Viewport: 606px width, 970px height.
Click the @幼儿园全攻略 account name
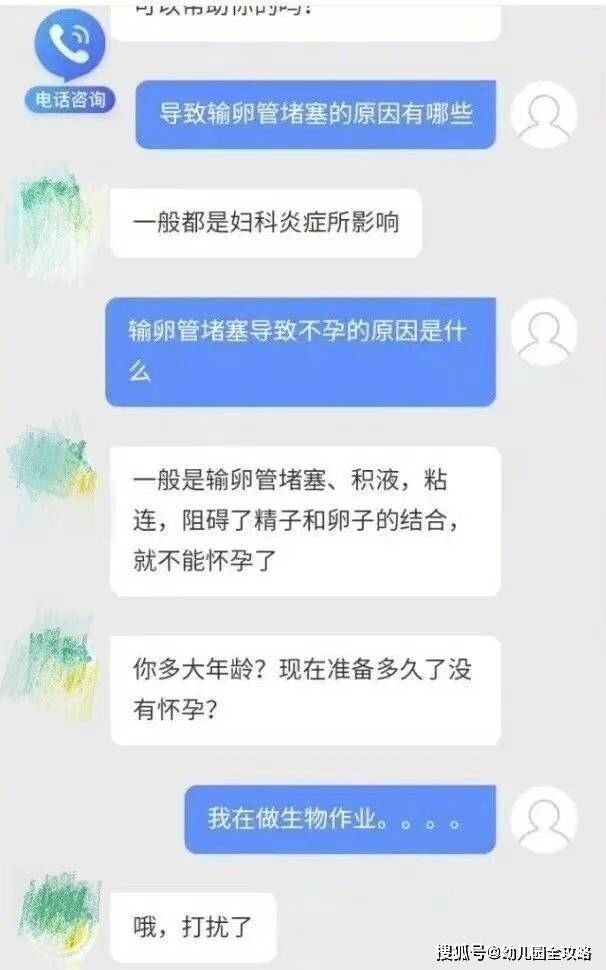click(x=539, y=951)
